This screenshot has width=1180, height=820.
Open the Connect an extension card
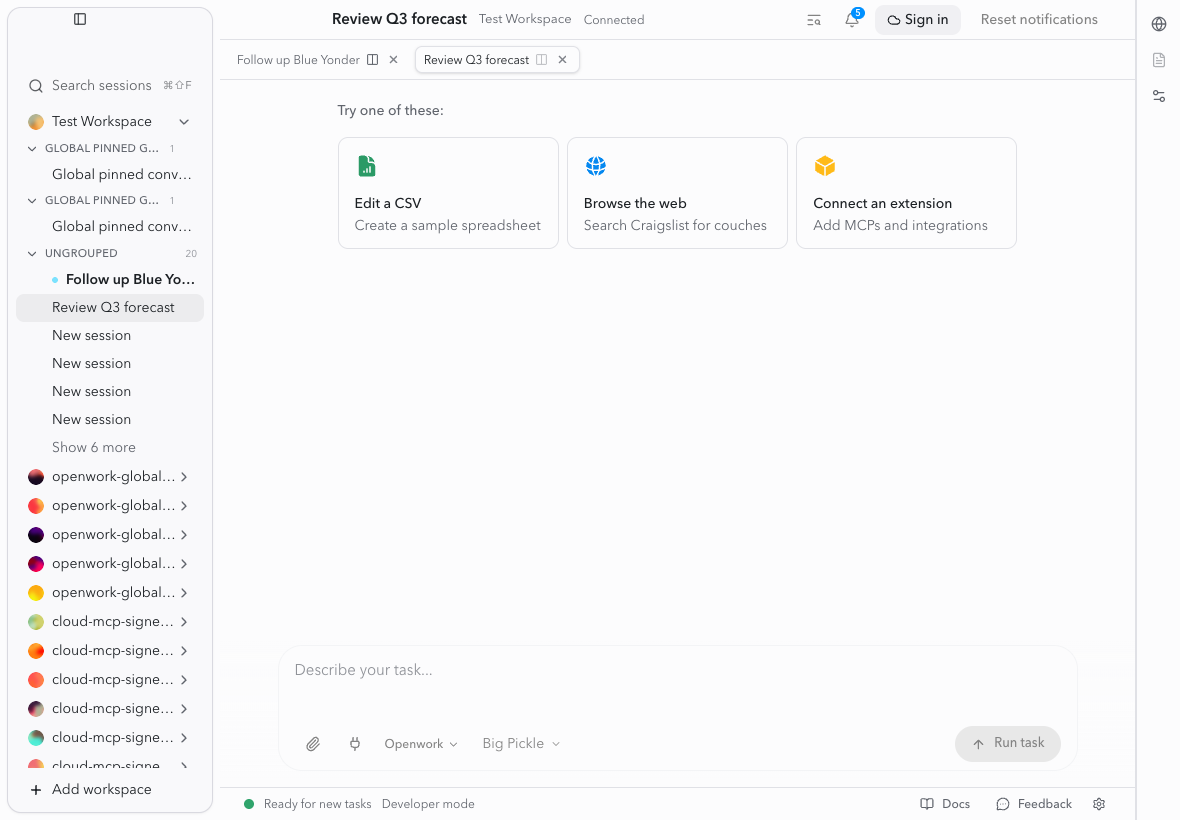907,193
